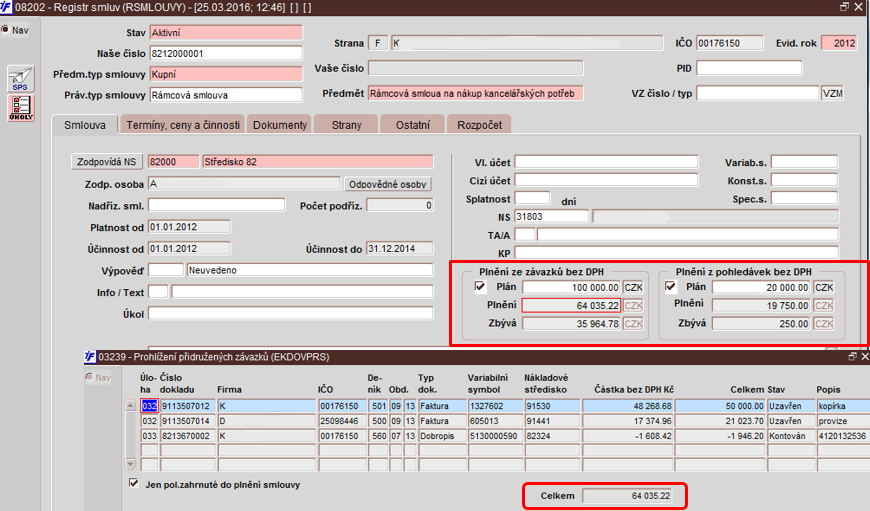Click the app logo in main title bar
This screenshot has width=870, height=511.
[7, 7]
